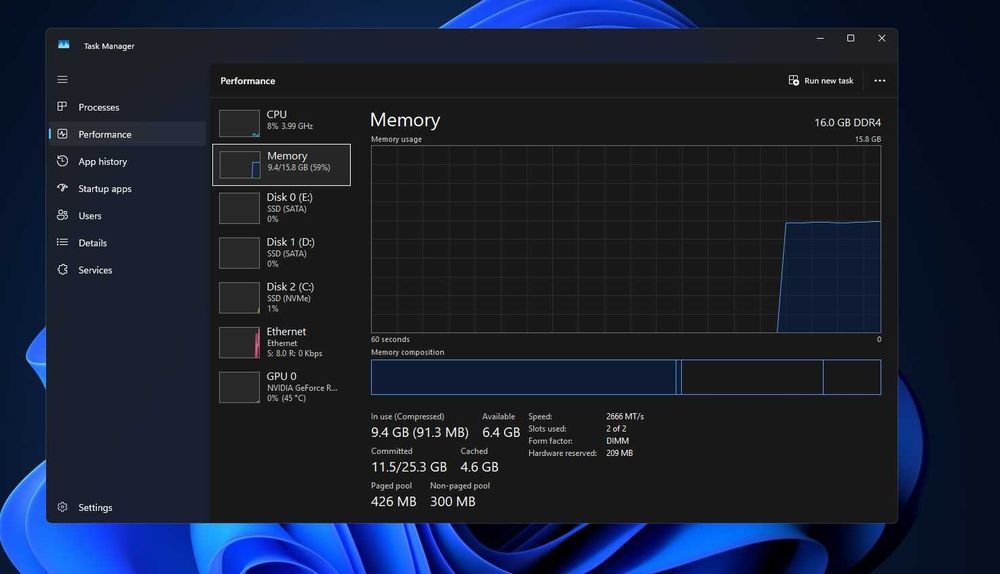Screen dimensions: 1000x574
Task: Open the three-dot more options menu
Action: click(879, 80)
